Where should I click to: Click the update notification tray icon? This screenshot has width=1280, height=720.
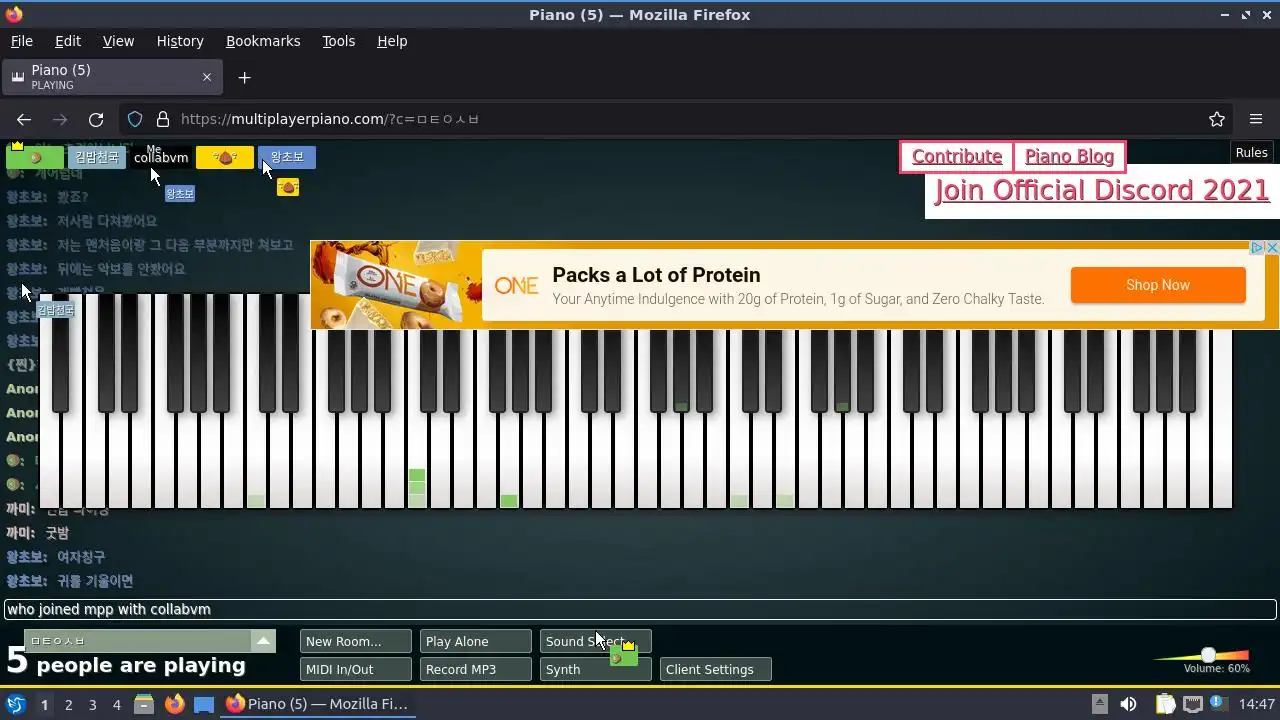pyautogui.click(x=1220, y=704)
